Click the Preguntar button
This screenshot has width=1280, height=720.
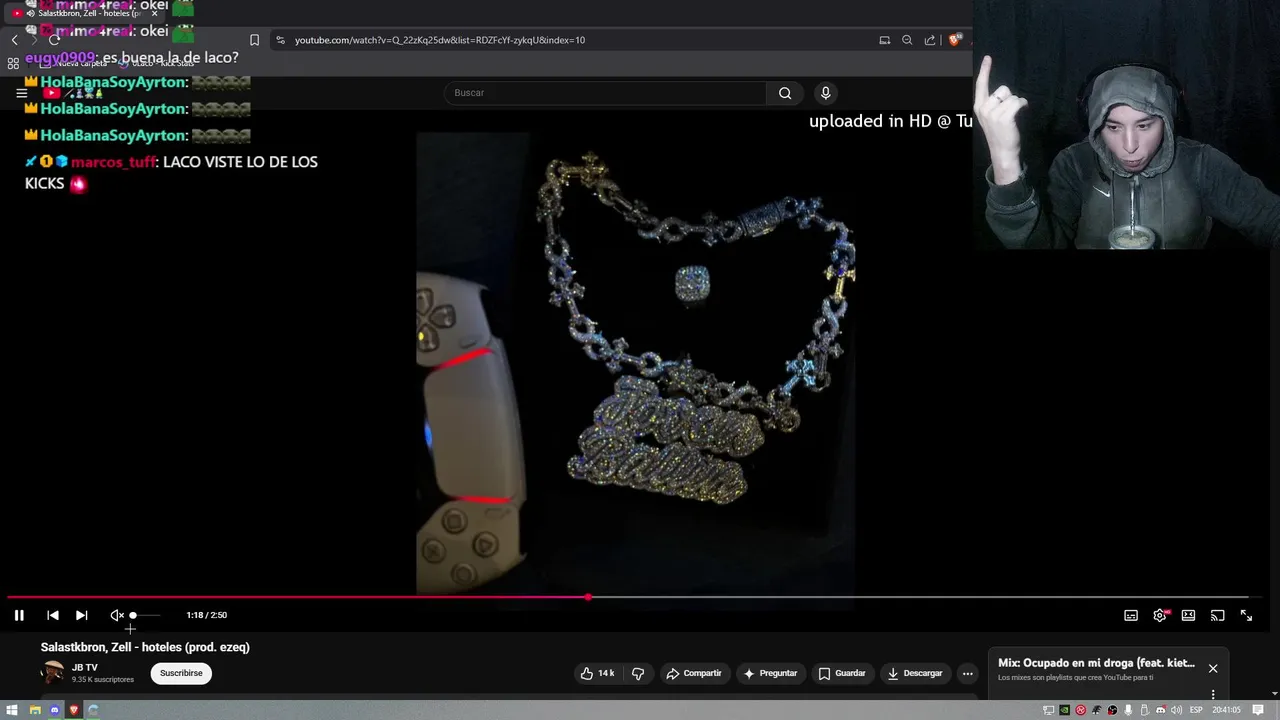(770, 673)
